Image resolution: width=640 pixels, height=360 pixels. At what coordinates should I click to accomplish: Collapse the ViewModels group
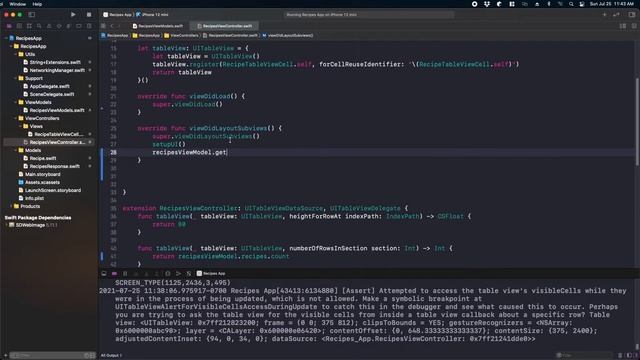click(16, 102)
